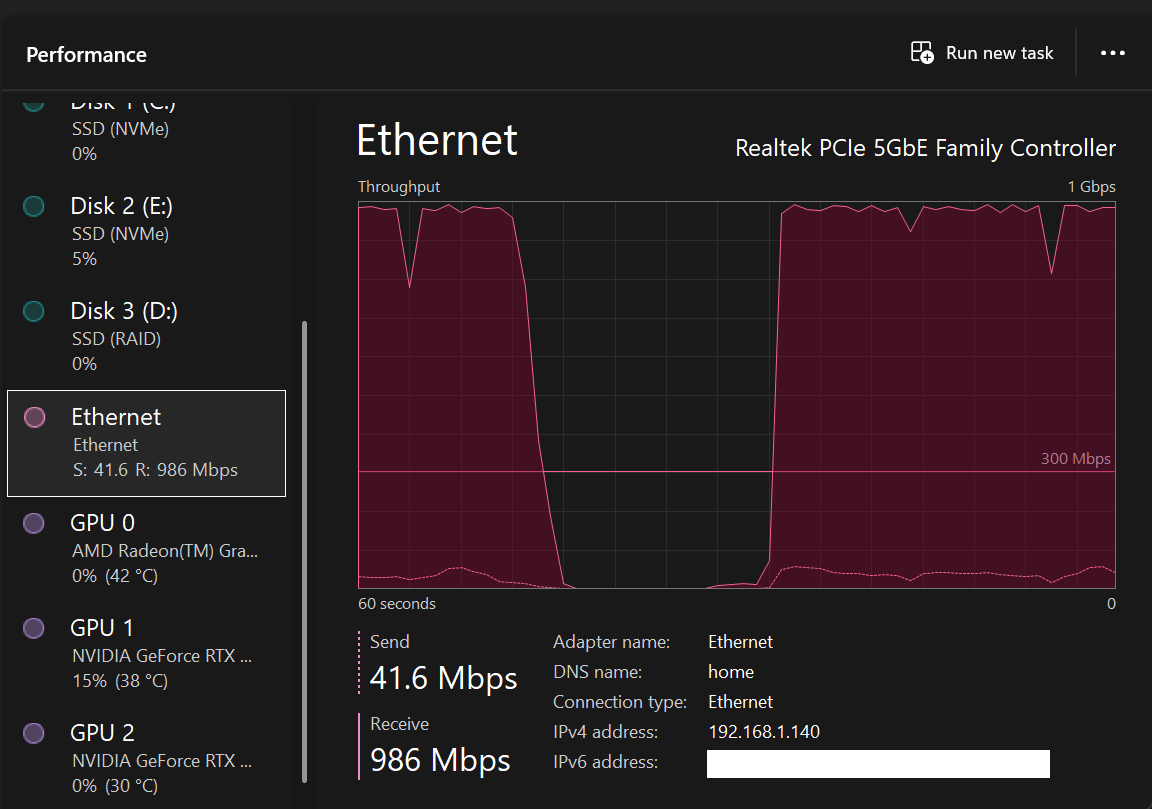Viewport: 1152px width, 809px height.
Task: Click the Ethernet pink circle icon
Action: point(33,417)
